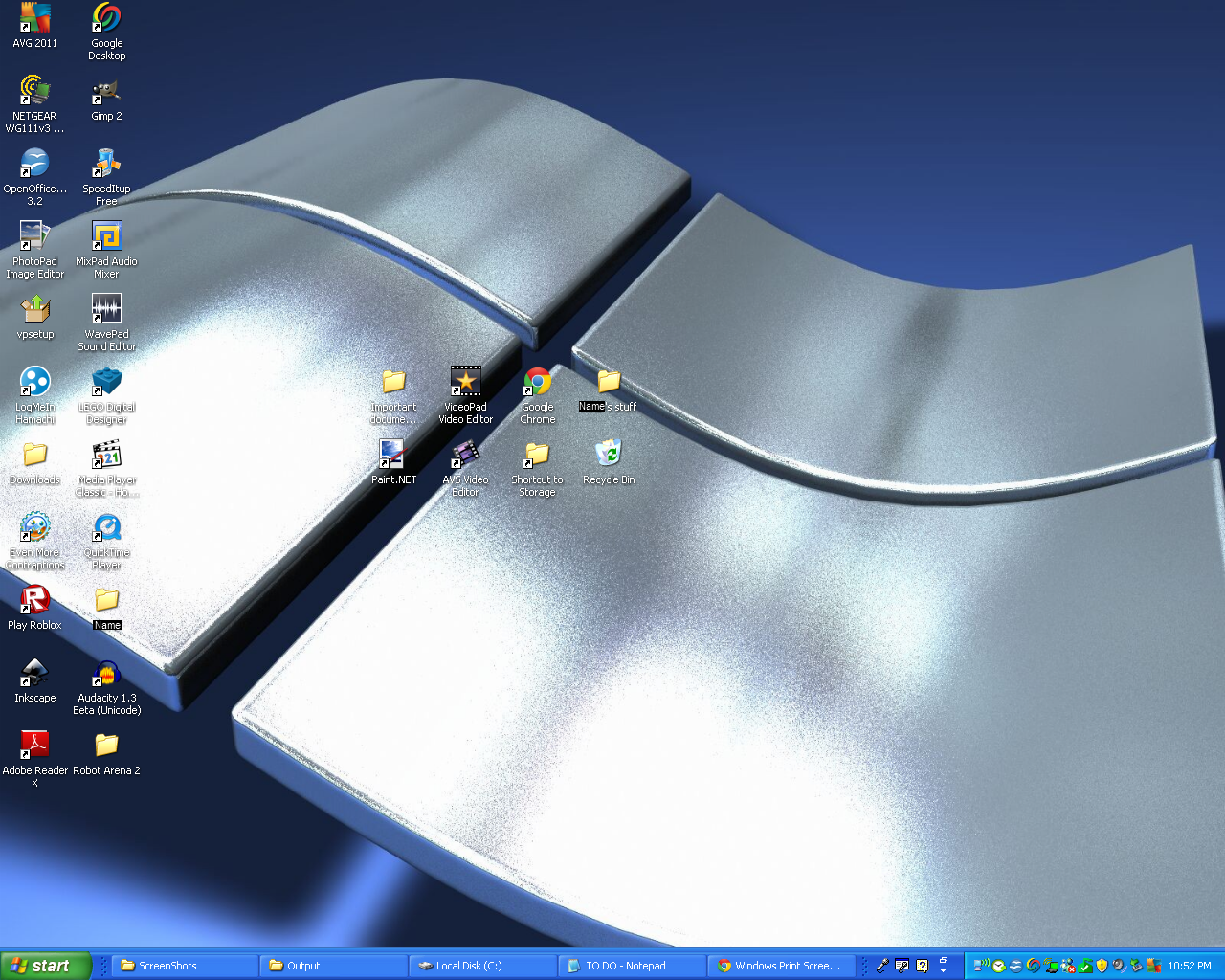Click AVG tray icon near clock

[x=1154, y=966]
